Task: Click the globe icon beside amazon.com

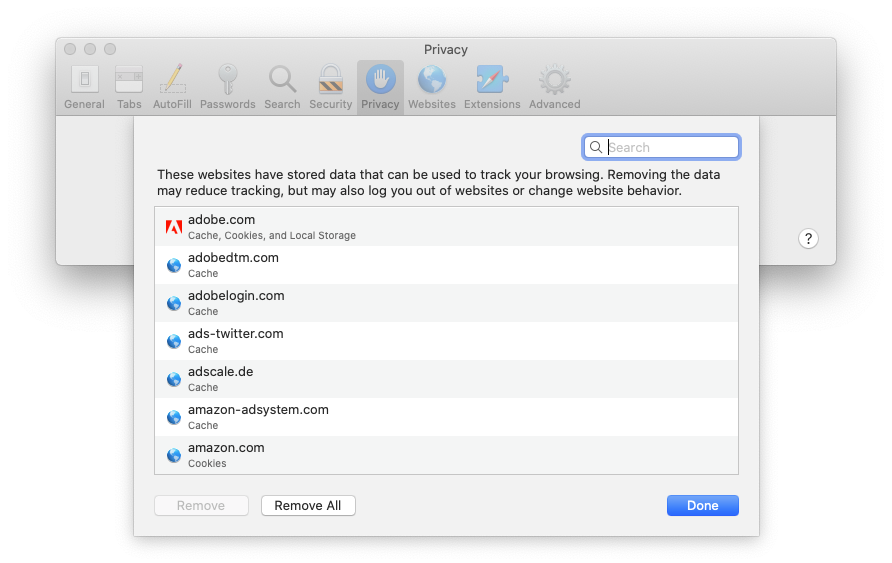Action: point(174,456)
